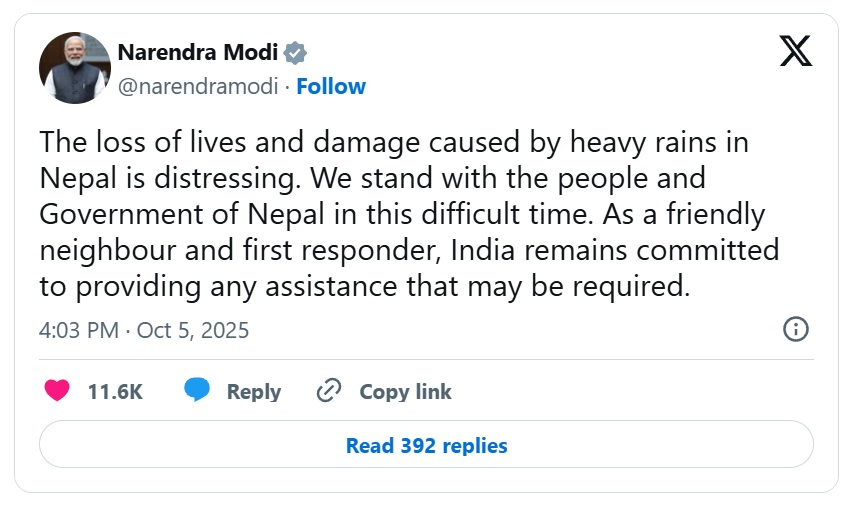Open the @narendramodi handle
This screenshot has width=854, height=508.
(x=197, y=87)
